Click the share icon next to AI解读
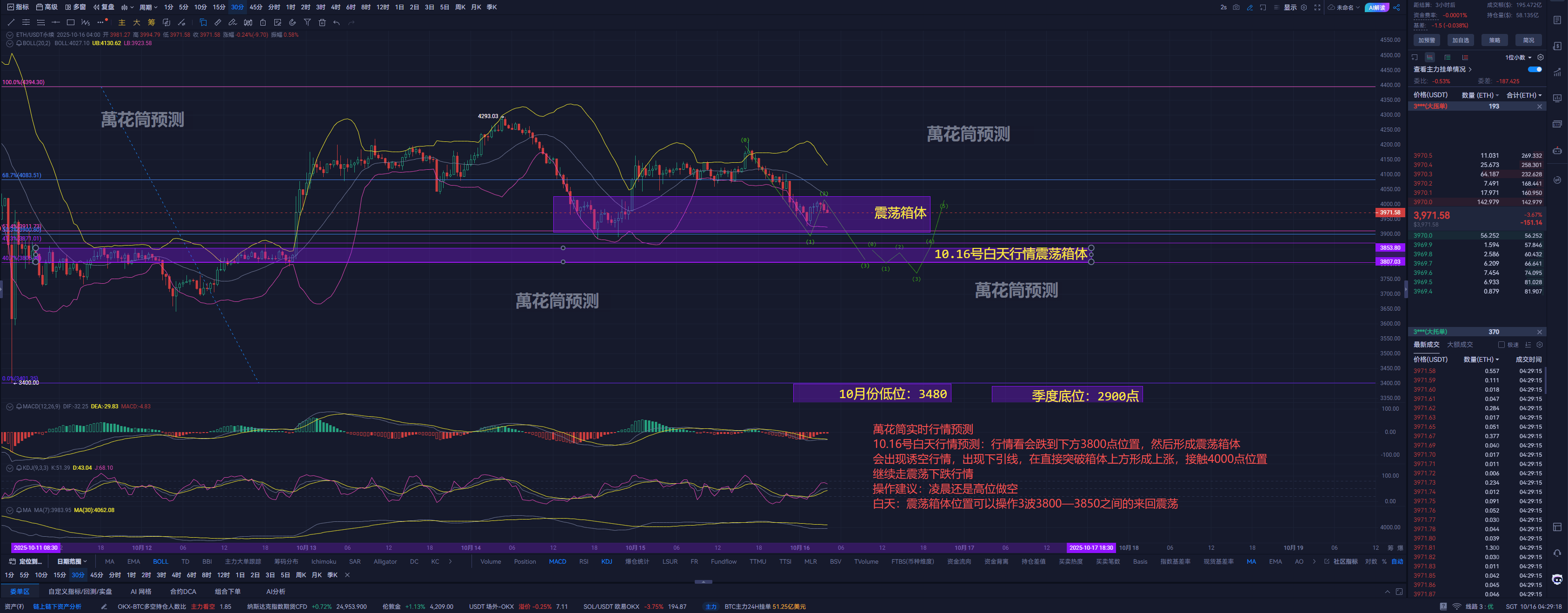The height and width of the screenshot is (613, 1568). (x=1396, y=7)
